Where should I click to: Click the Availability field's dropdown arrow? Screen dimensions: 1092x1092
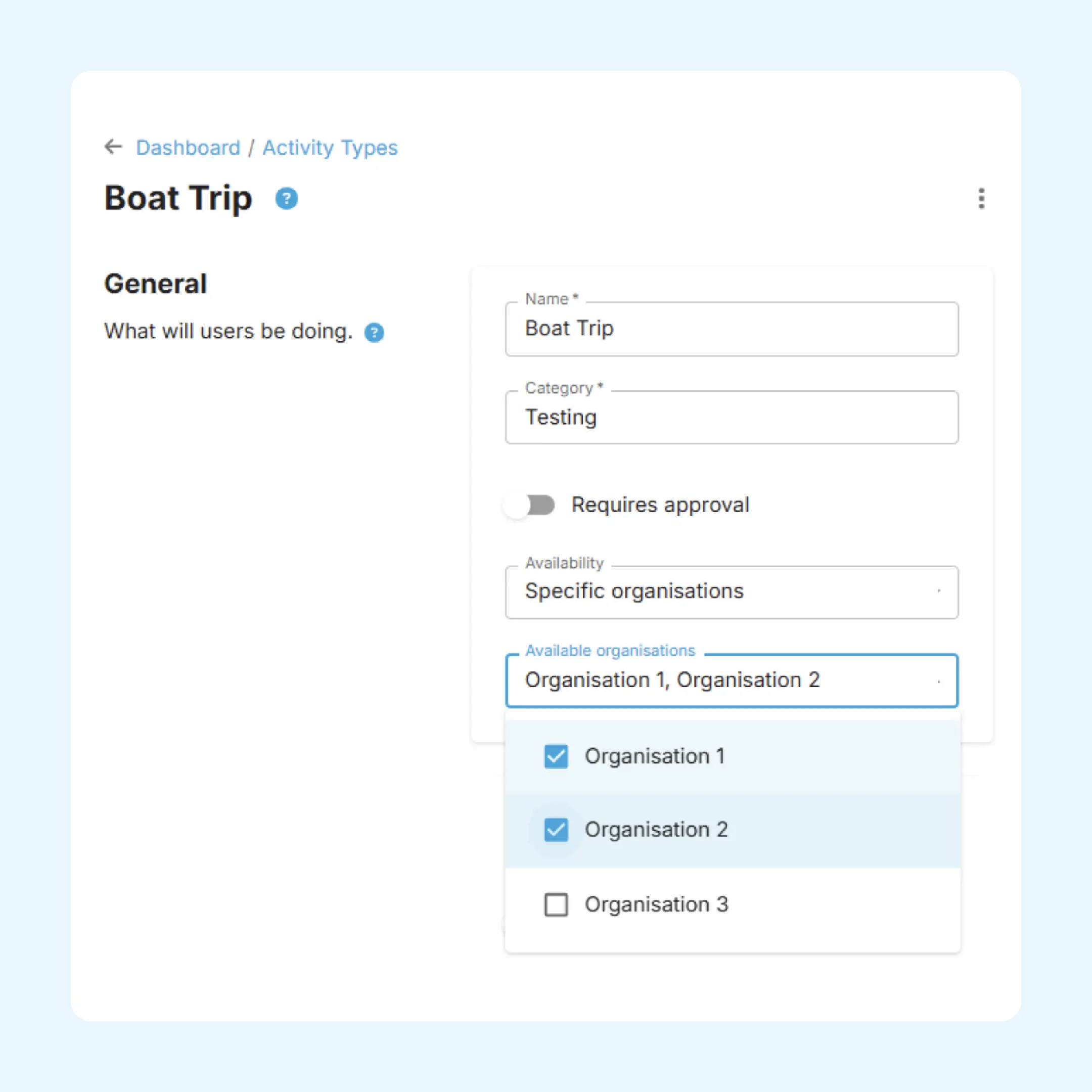pyautogui.click(x=938, y=591)
